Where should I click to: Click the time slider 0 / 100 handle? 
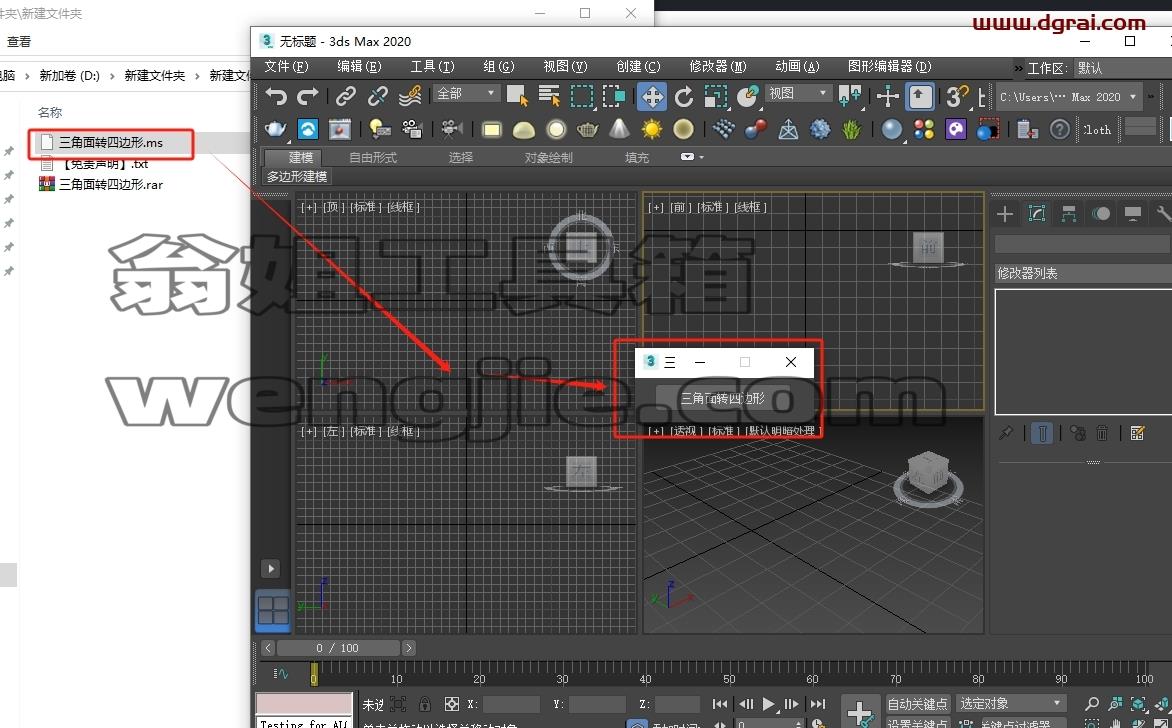coord(337,648)
